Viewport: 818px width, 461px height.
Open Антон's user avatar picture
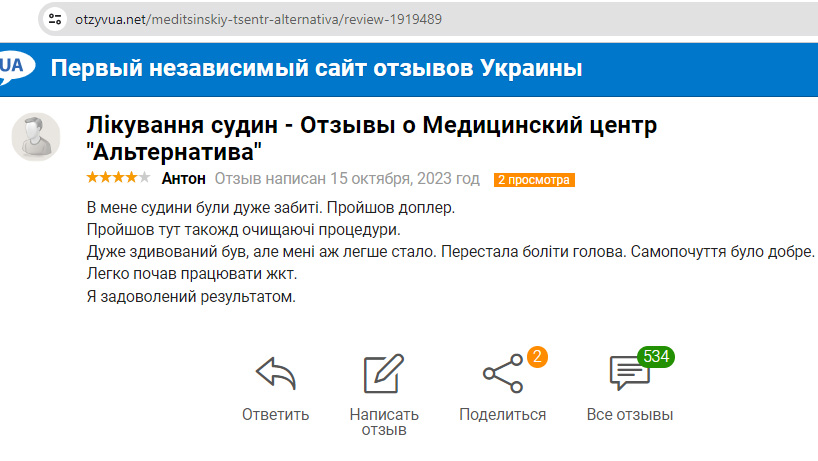(36, 137)
